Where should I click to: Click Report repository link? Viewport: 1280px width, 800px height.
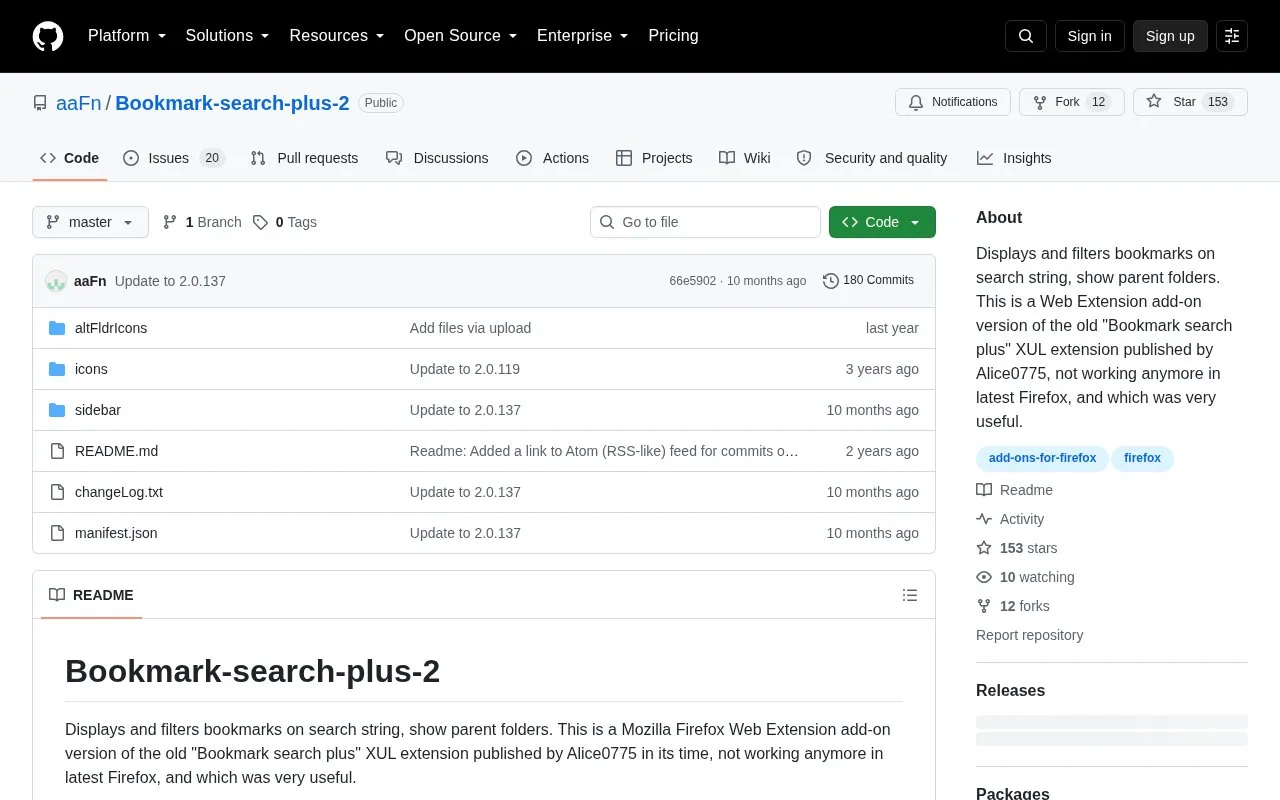pyautogui.click(x=1029, y=635)
